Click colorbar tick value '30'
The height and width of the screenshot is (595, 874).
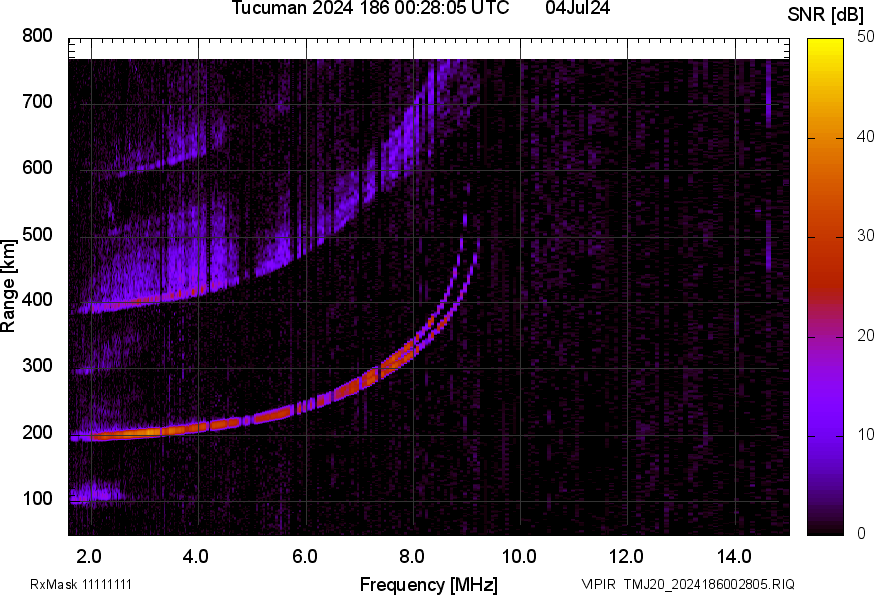click(x=865, y=235)
